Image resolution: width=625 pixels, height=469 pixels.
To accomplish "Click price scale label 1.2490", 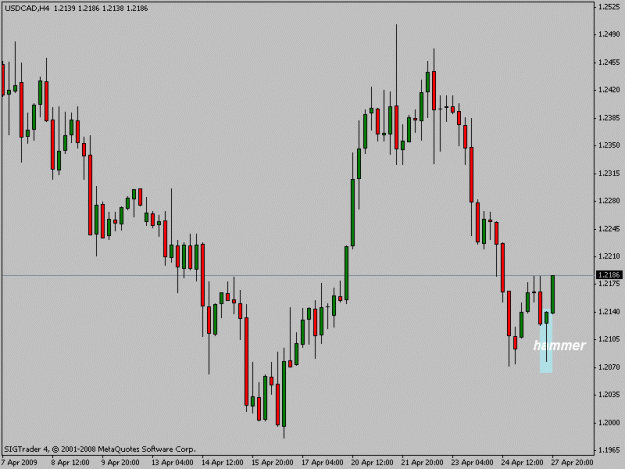I will click(609, 35).
